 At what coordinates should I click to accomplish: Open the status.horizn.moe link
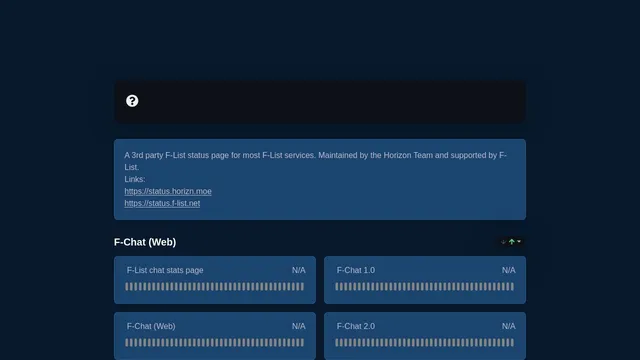pos(168,191)
